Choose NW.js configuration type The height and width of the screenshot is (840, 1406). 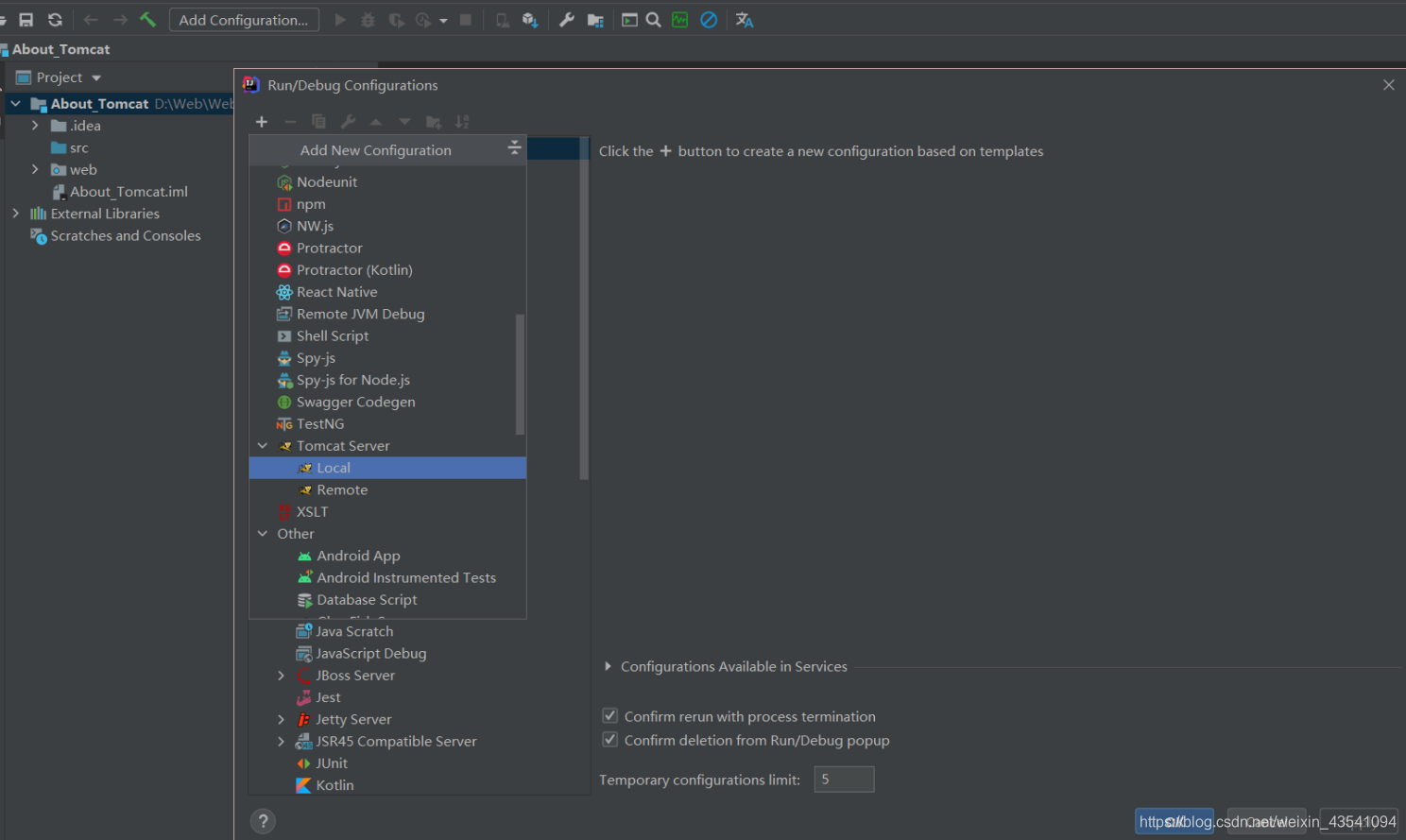[x=387, y=226]
